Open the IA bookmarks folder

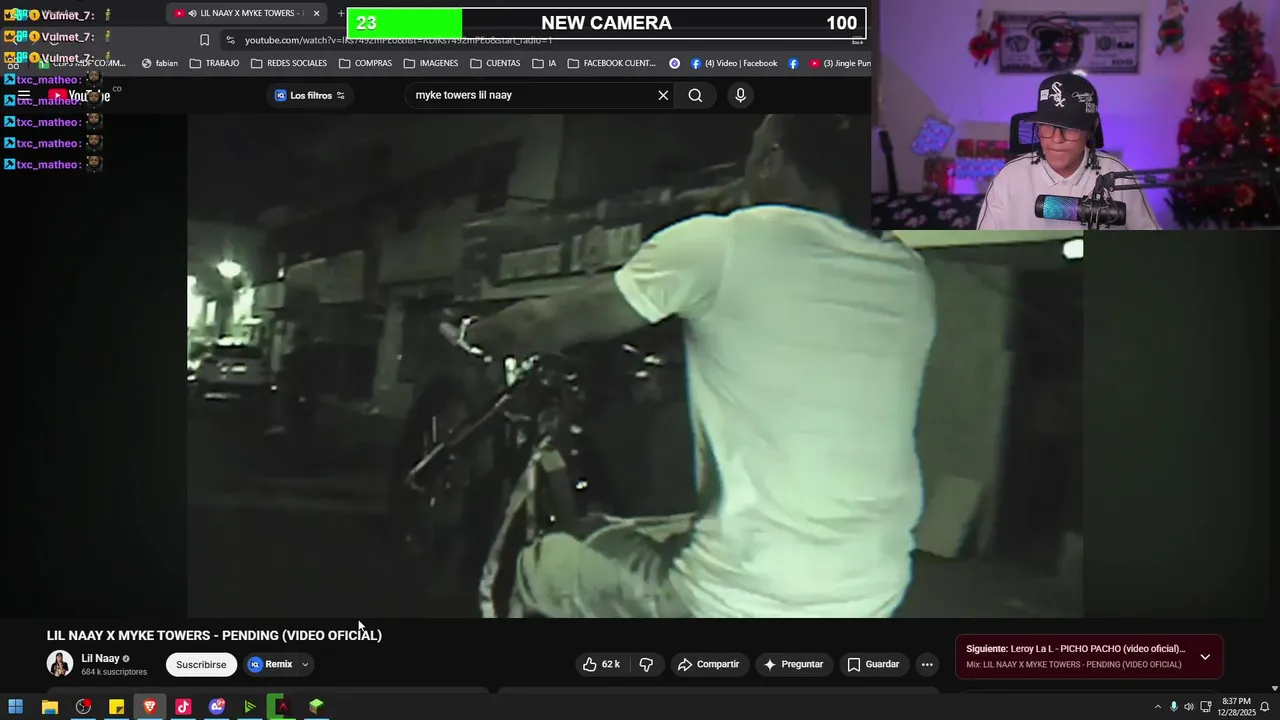point(544,63)
